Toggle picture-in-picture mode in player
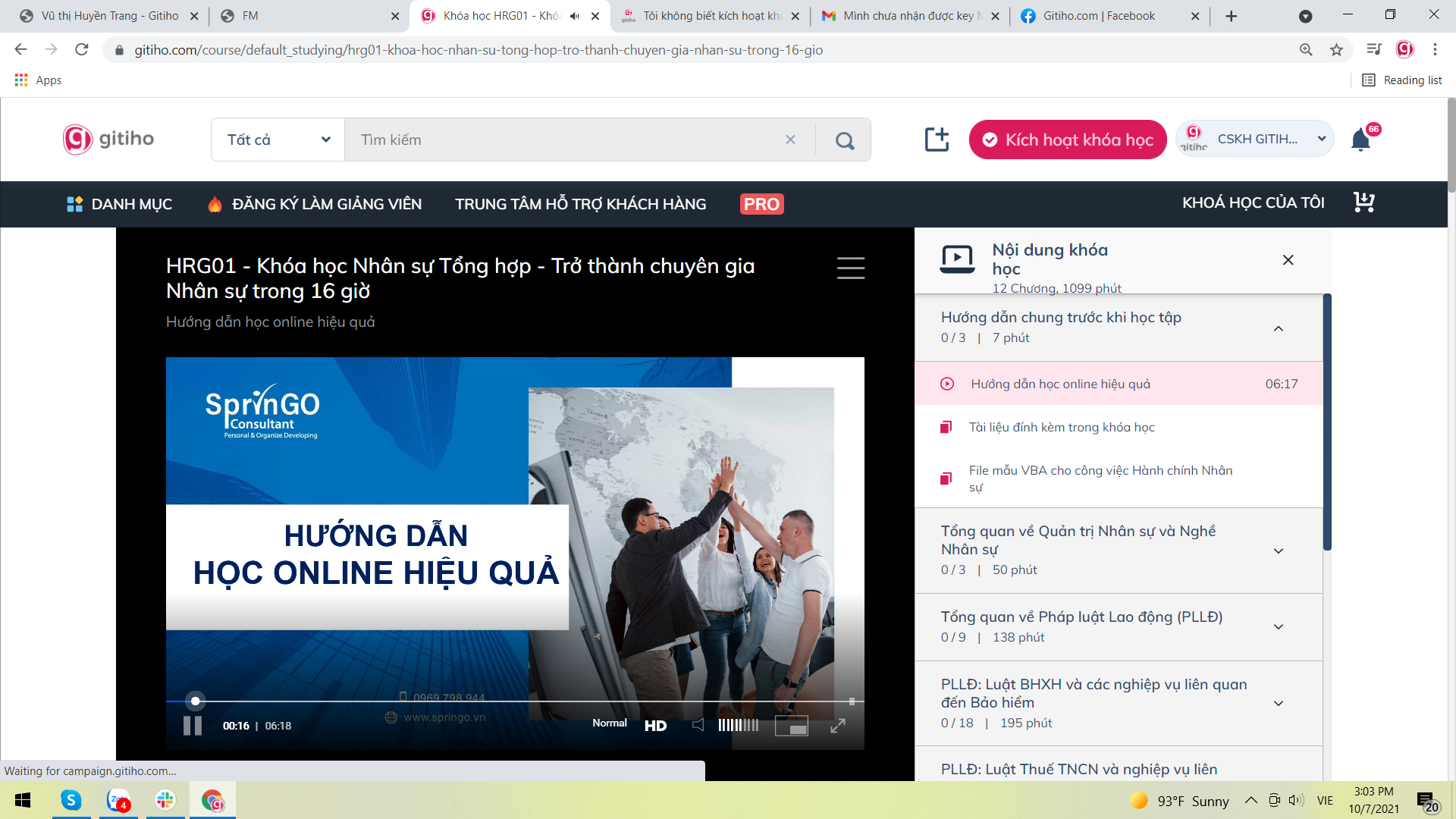 click(x=792, y=726)
